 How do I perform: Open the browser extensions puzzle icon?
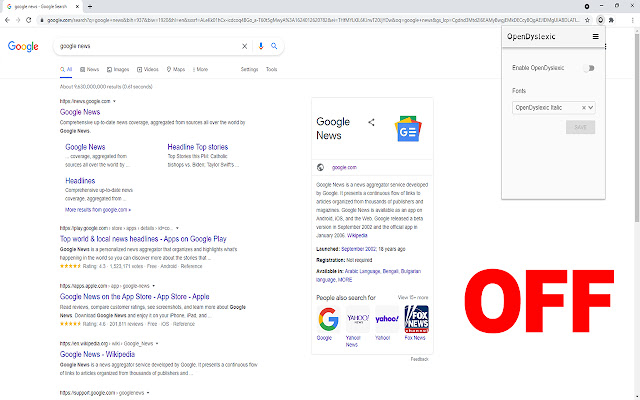pos(609,19)
